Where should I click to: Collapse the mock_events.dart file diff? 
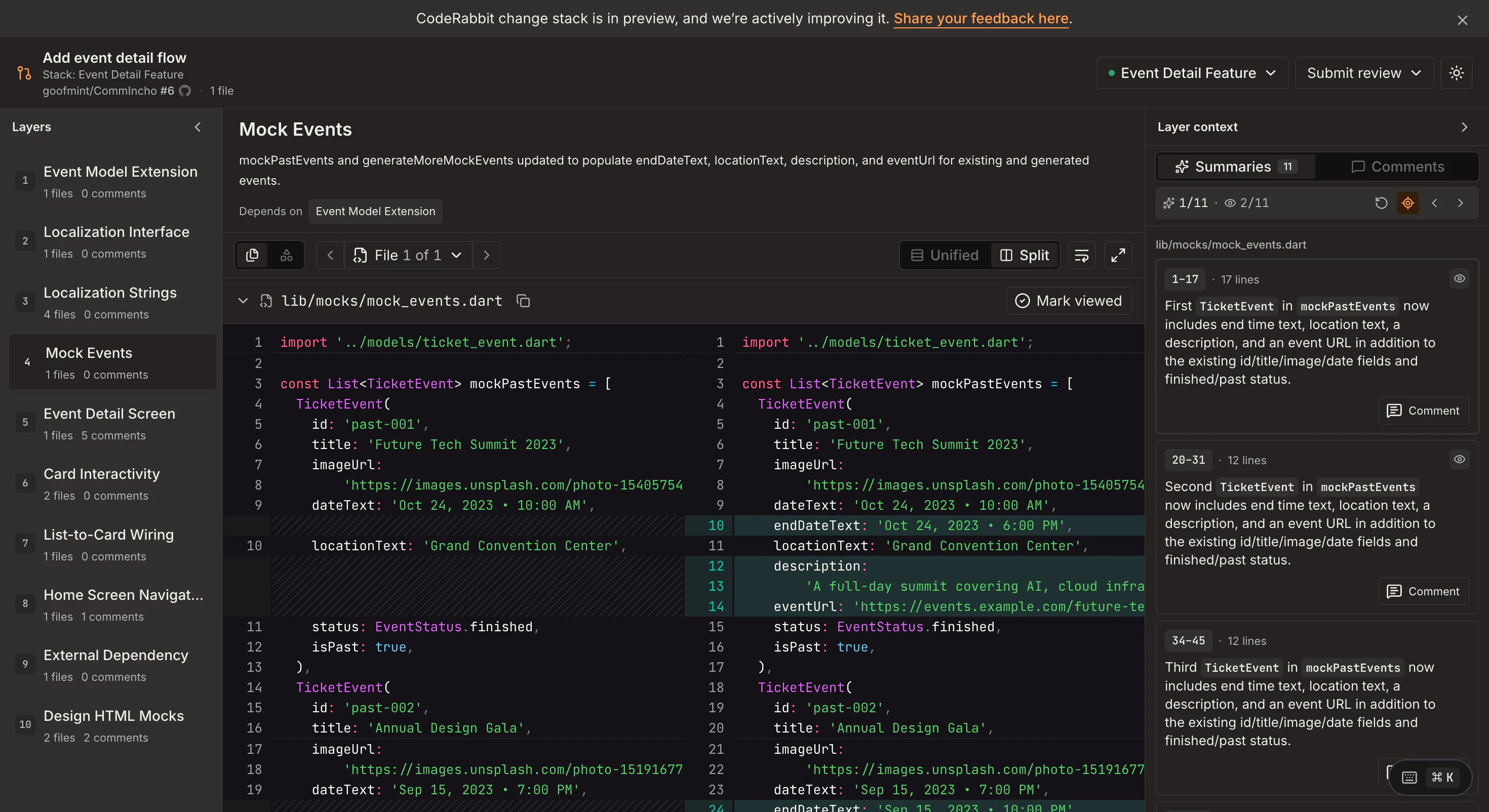tap(243, 301)
